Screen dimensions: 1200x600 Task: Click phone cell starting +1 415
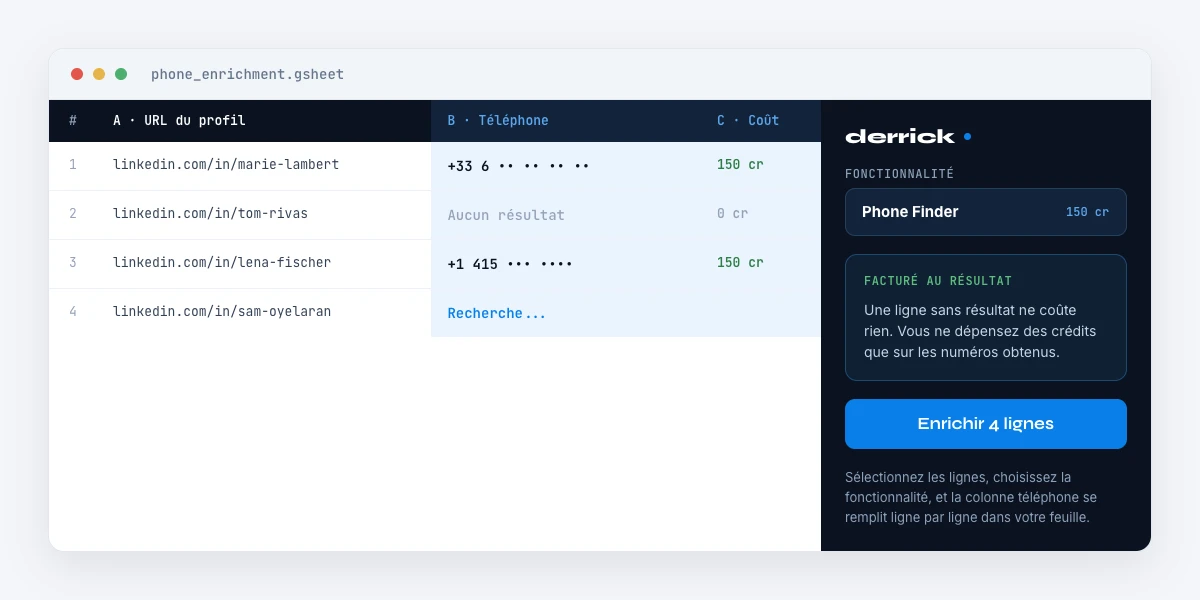pyautogui.click(x=510, y=263)
